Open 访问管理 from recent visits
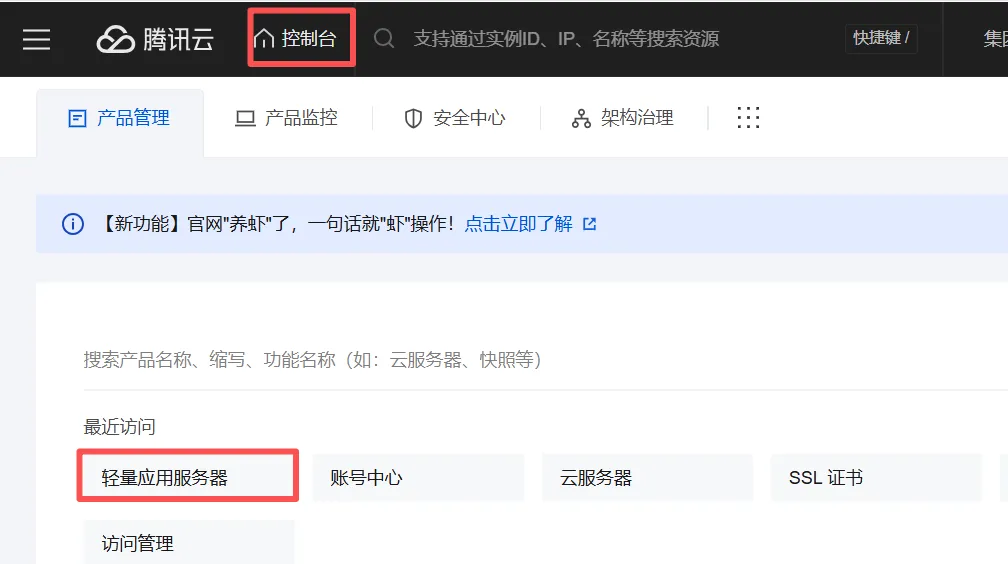Image resolution: width=1008 pixels, height=564 pixels. tap(188, 543)
